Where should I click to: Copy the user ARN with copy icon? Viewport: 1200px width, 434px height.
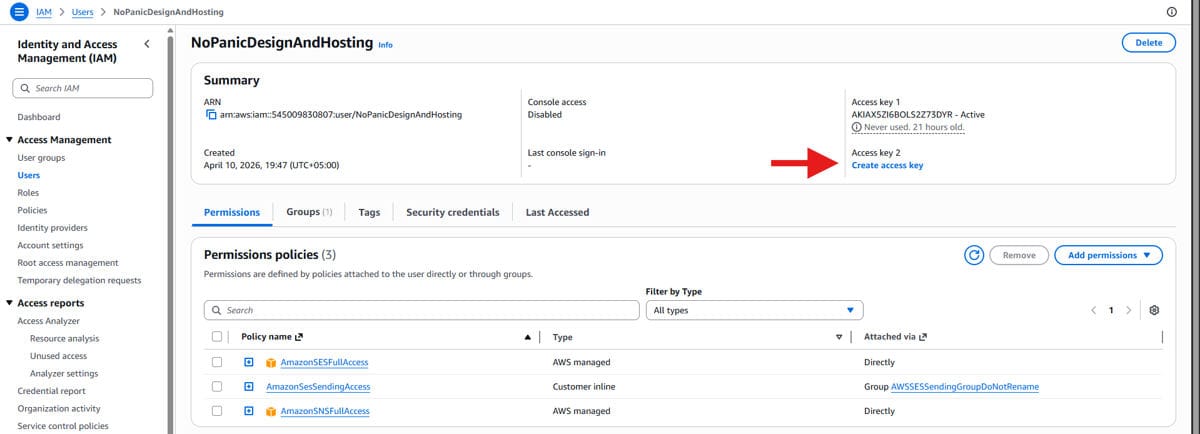click(x=211, y=115)
